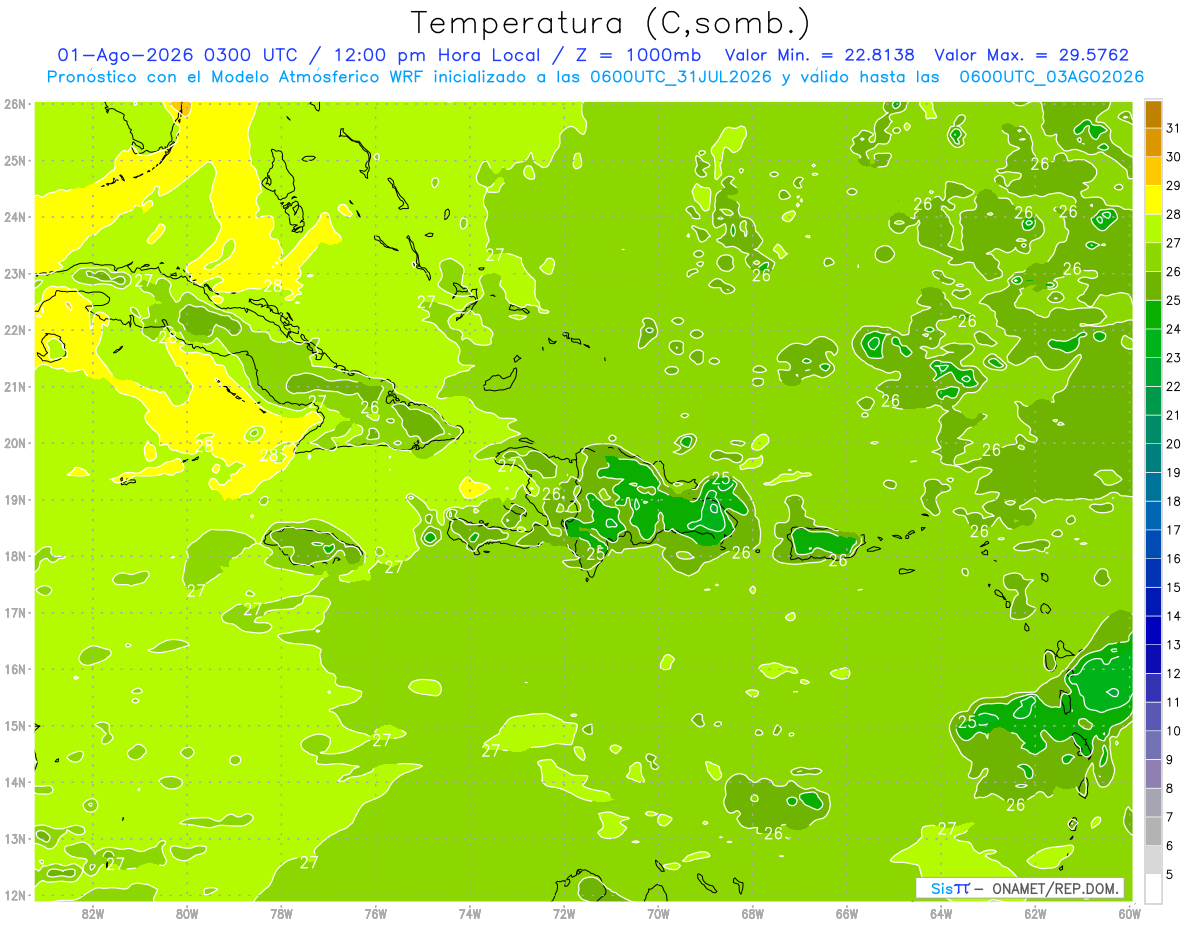Click the title "Temperatura (C,somb.)"
This screenshot has height=927, width=1200.
[611, 23]
